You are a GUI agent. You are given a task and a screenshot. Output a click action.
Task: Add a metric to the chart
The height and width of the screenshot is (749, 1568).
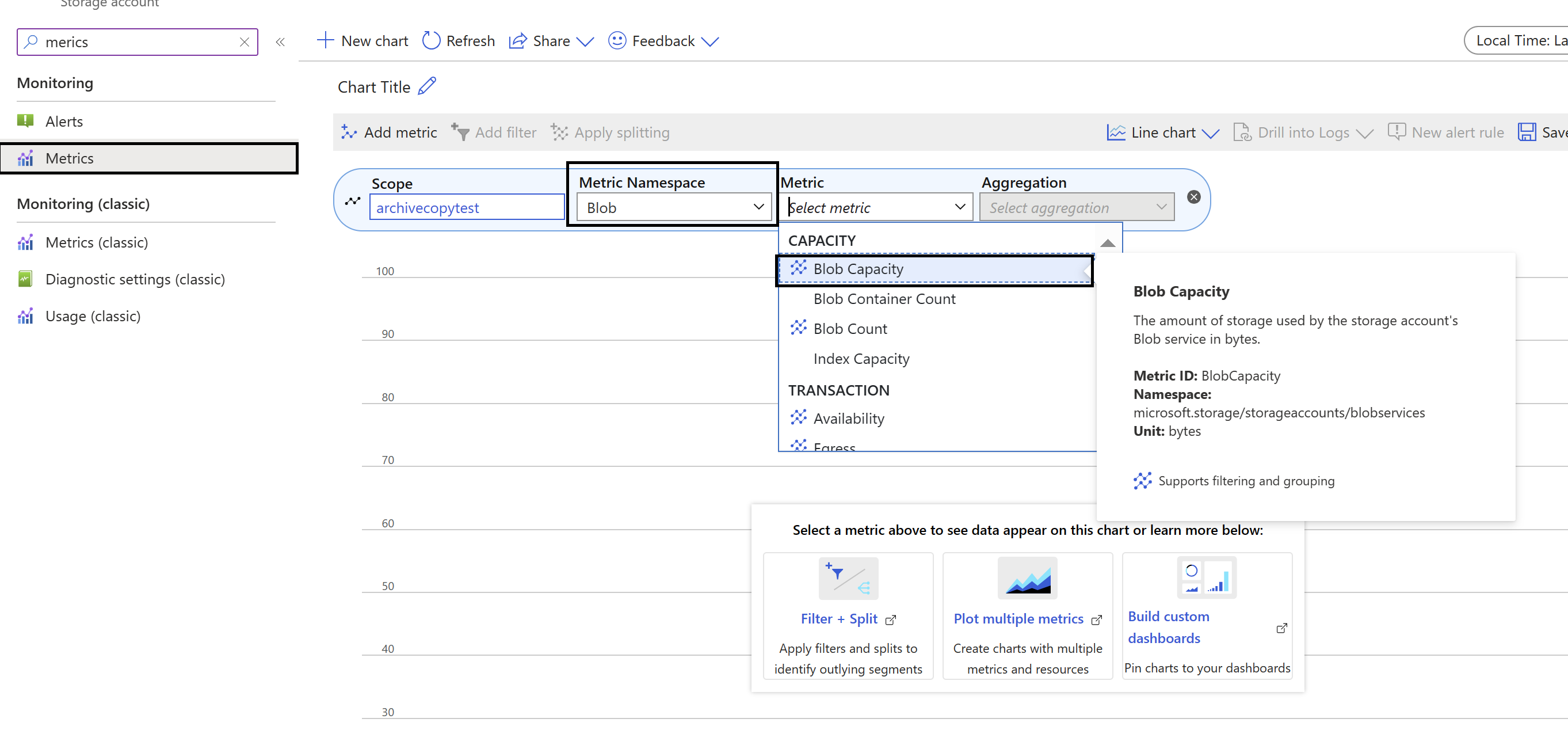[389, 132]
